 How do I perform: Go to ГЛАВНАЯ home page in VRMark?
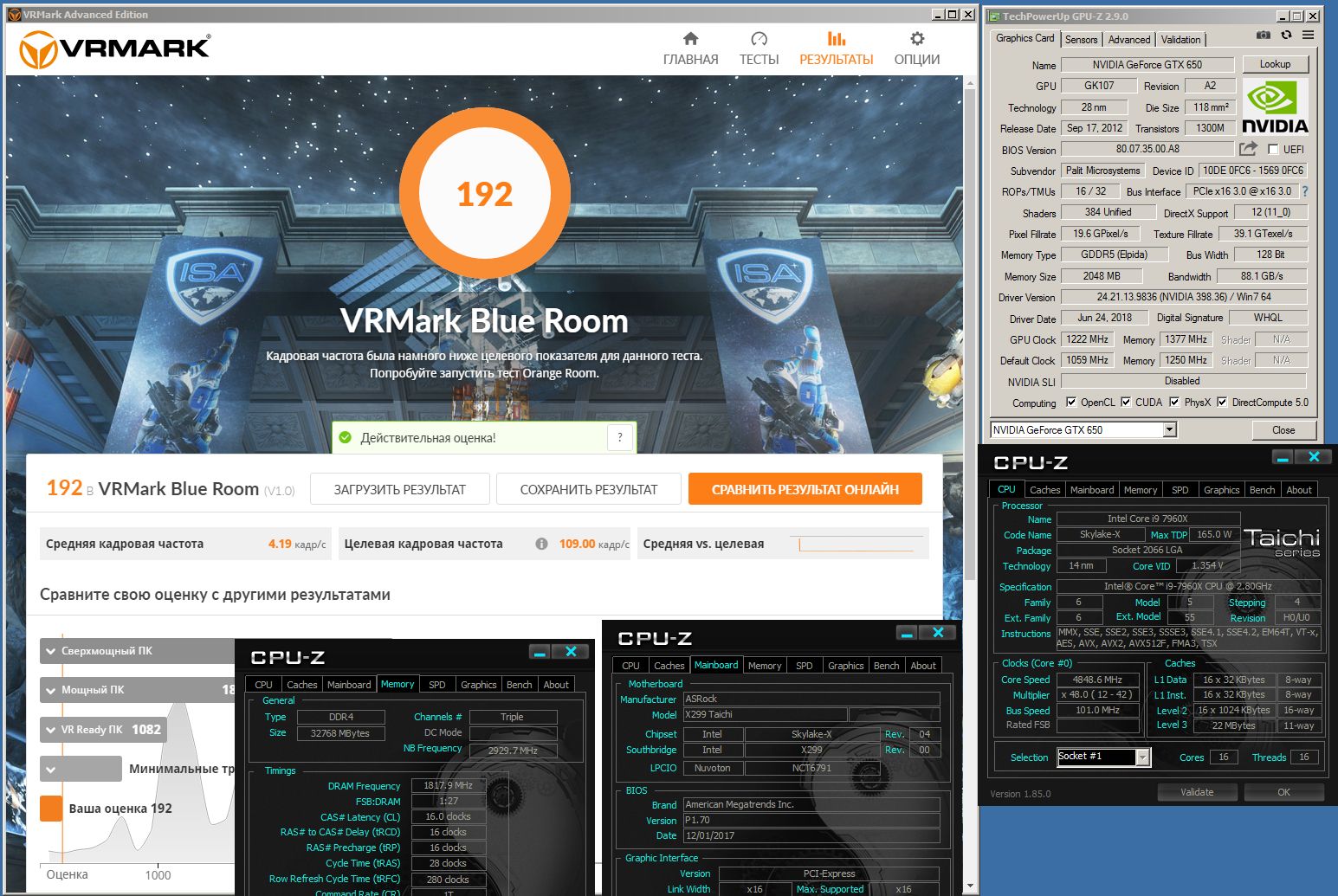tap(690, 48)
